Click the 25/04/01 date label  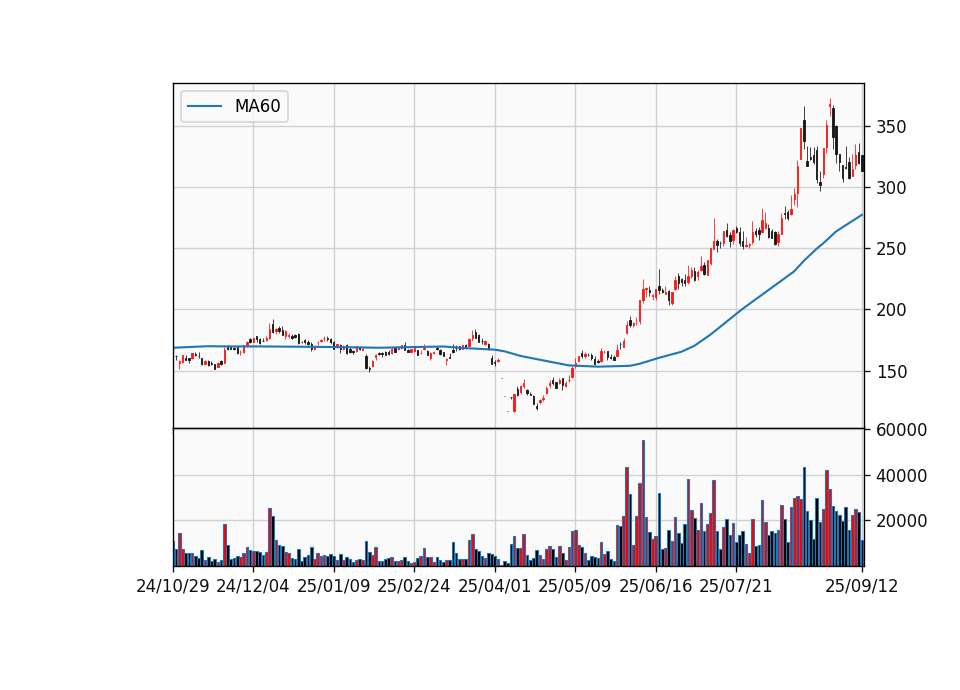495,586
